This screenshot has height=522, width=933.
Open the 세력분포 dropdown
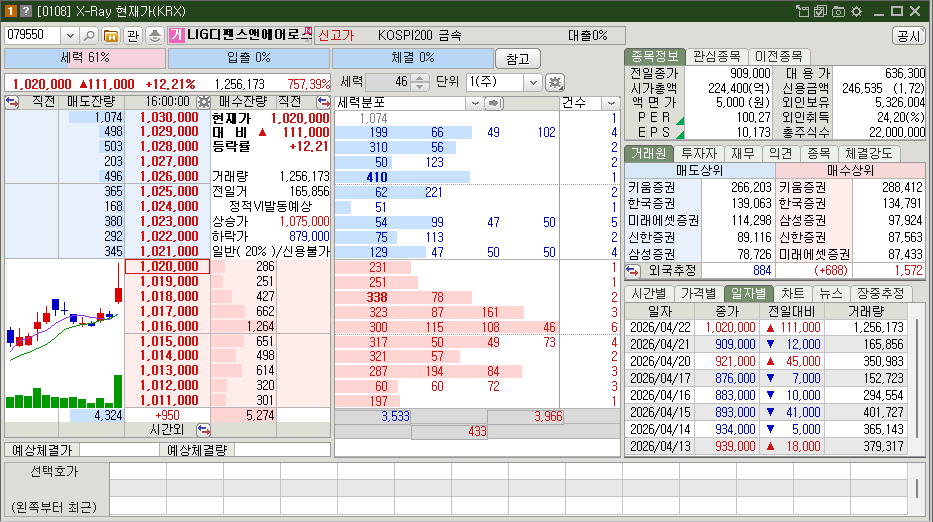coord(475,103)
